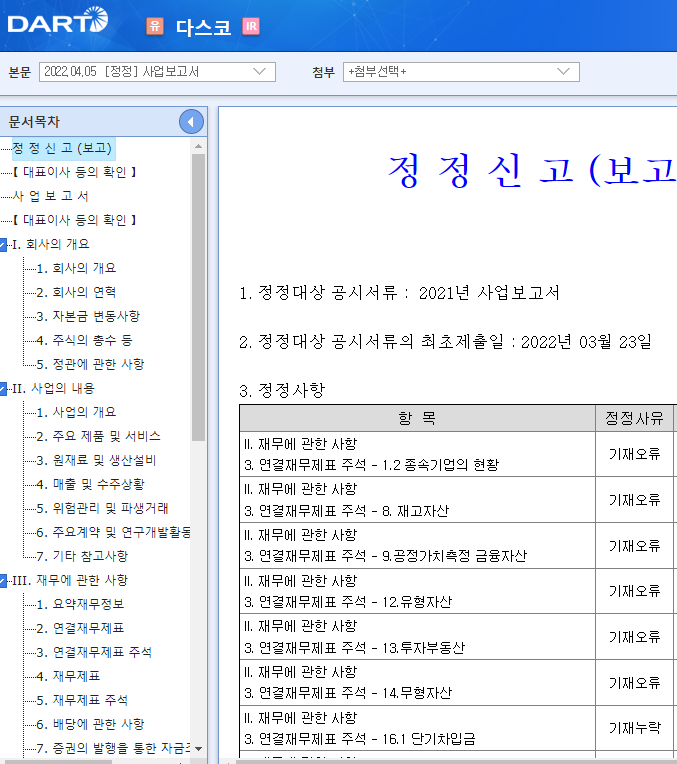677x764 pixels.
Task: Open 6. 배당에 관한 사항
Action: pyautogui.click(x=90, y=724)
